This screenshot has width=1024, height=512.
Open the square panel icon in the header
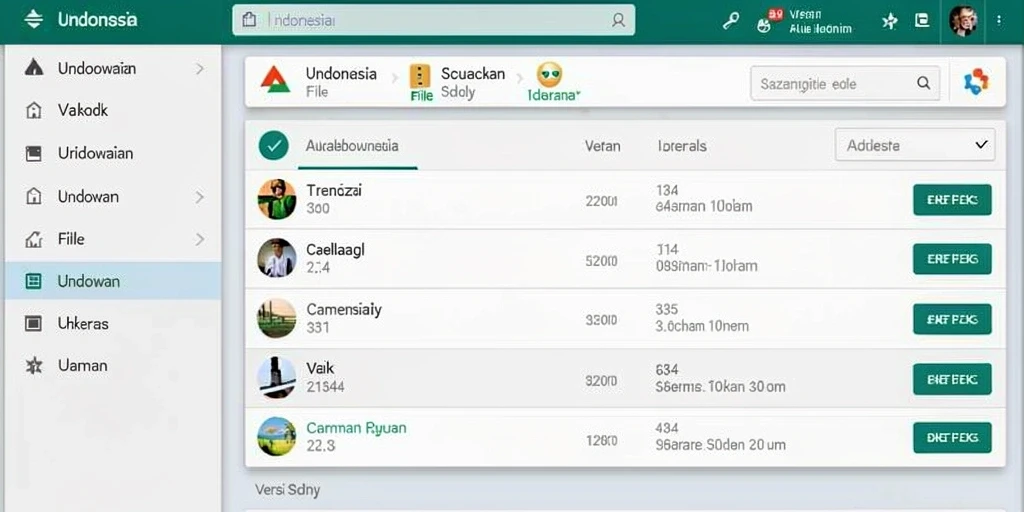coord(922,20)
